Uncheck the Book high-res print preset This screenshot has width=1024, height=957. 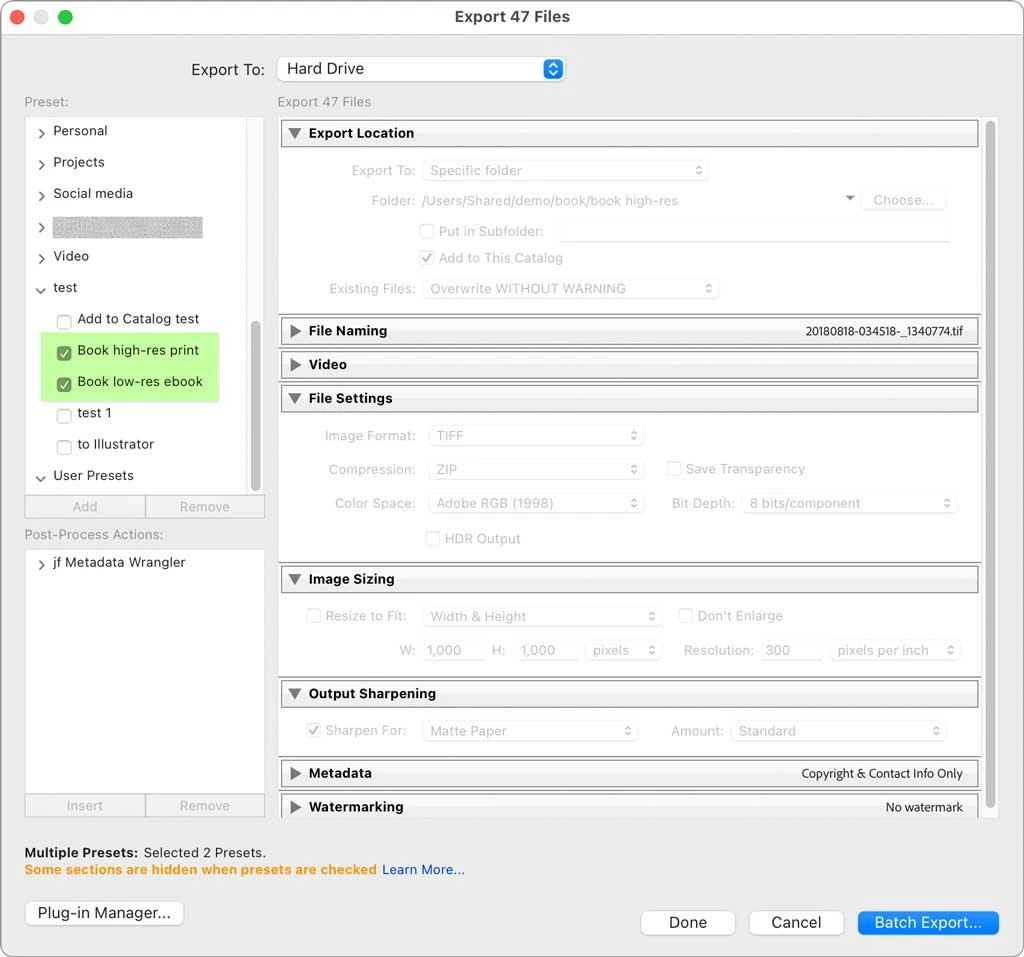click(x=64, y=353)
